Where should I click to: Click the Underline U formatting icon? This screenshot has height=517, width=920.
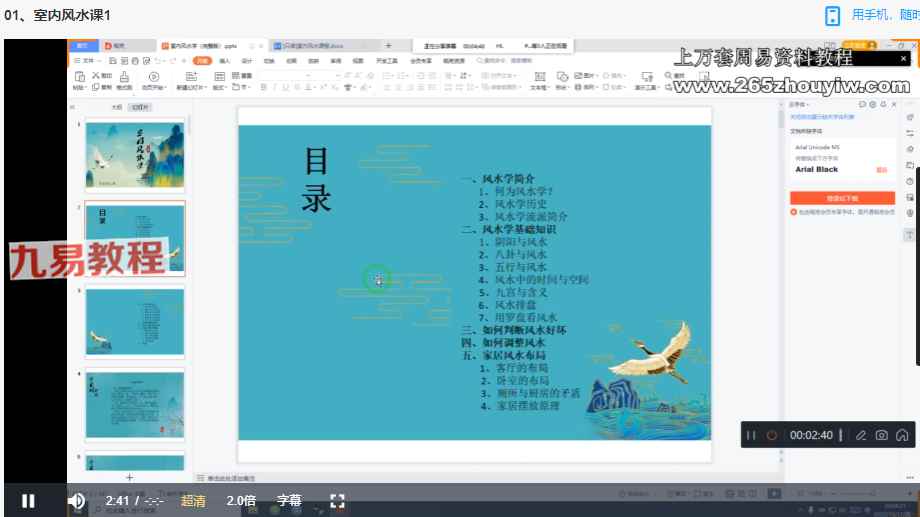point(286,87)
